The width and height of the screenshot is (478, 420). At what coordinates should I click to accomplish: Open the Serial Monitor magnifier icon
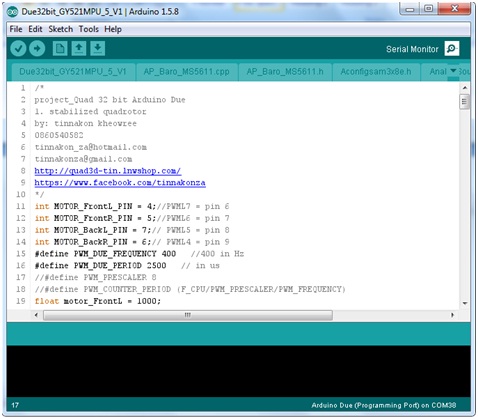pyautogui.click(x=452, y=49)
